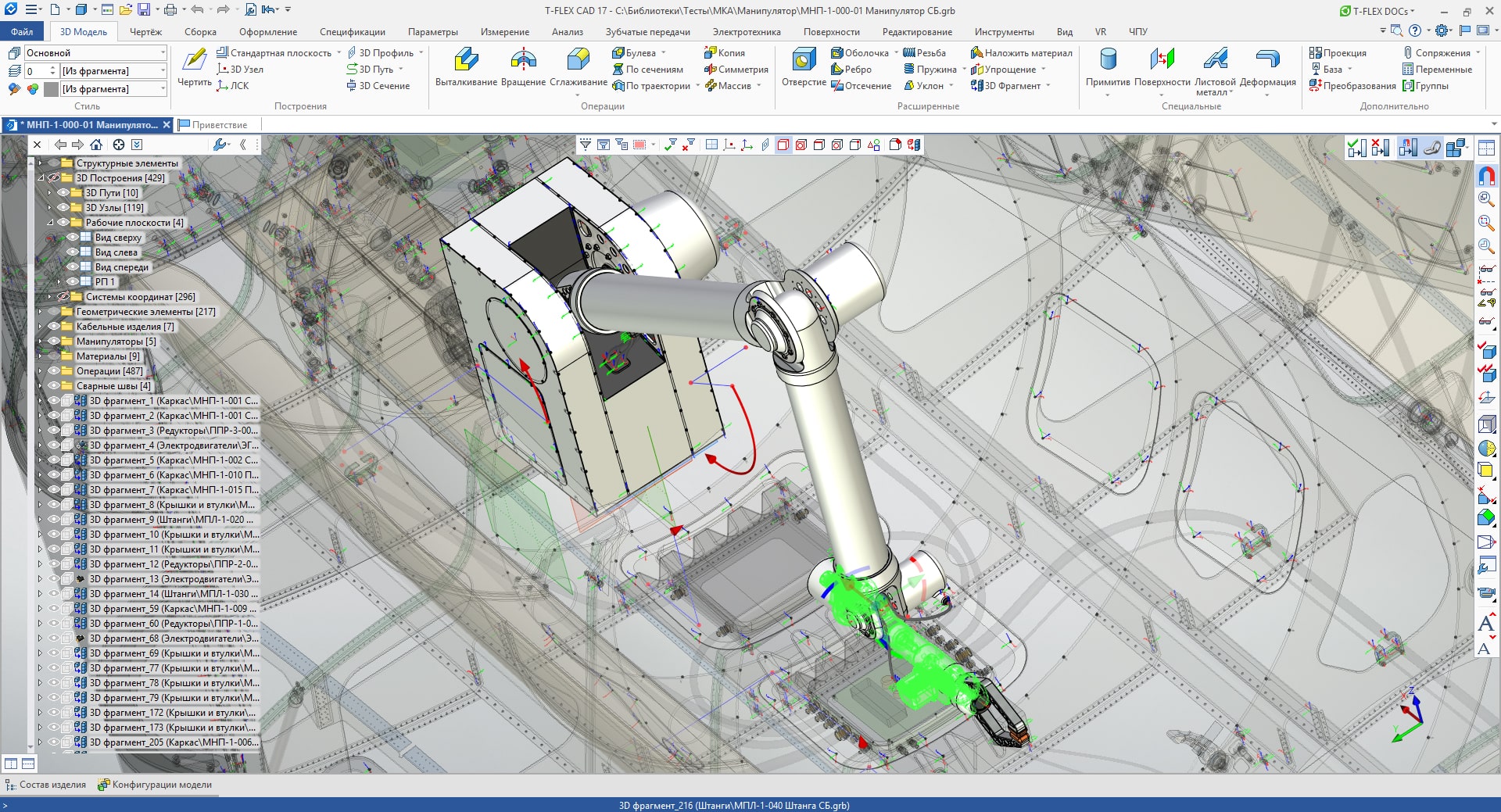This screenshot has width=1501, height=812.
Task: Open the Файл menu
Action: [22, 32]
